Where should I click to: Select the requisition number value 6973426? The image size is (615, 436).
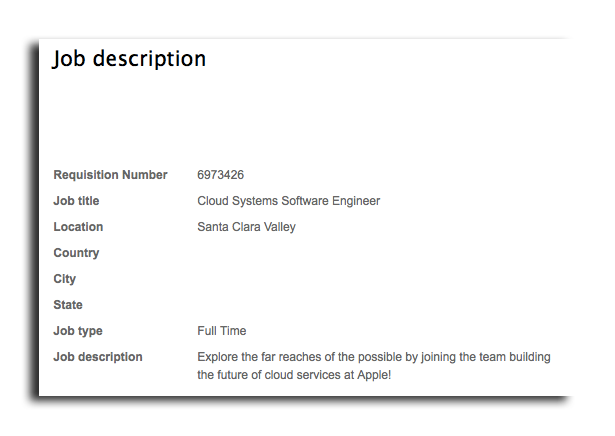point(221,175)
